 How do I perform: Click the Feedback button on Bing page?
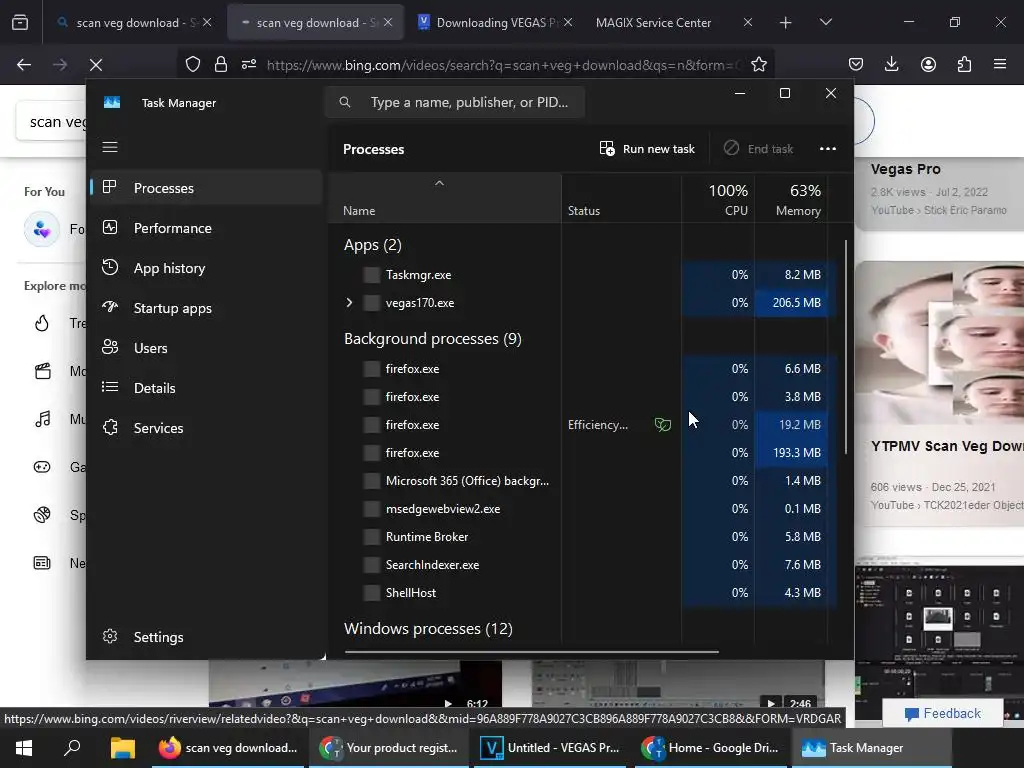(x=942, y=713)
